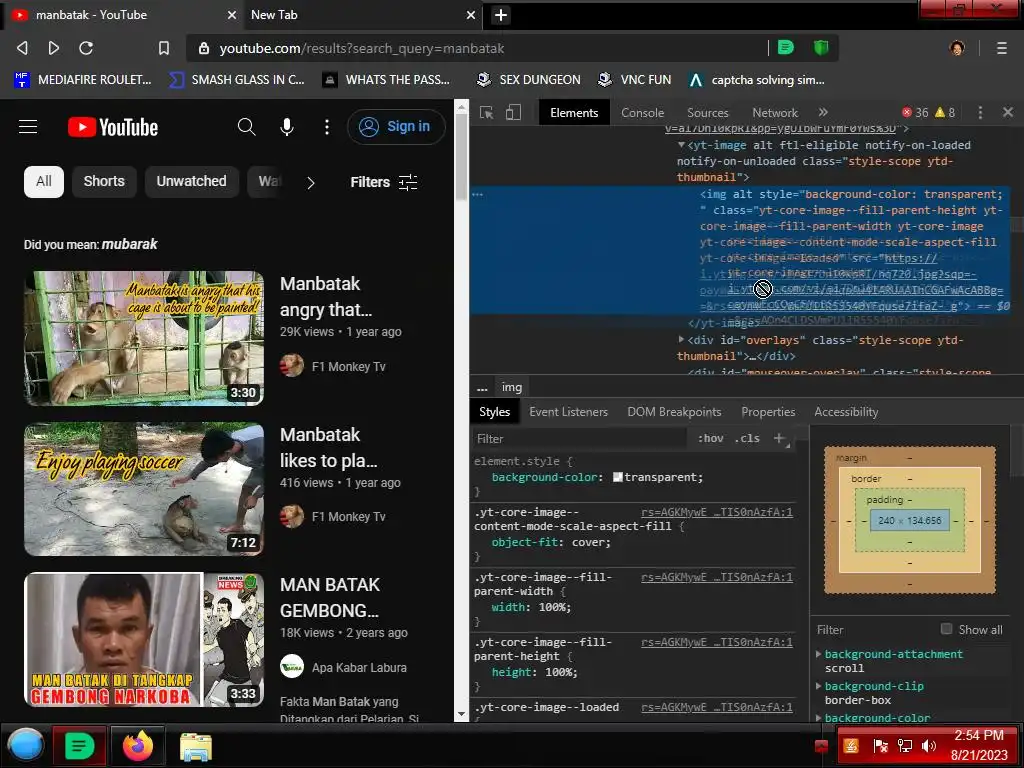This screenshot has height=768, width=1024.
Task: Open video titled 'Manbatak likes to pla...'
Action: coord(328,447)
